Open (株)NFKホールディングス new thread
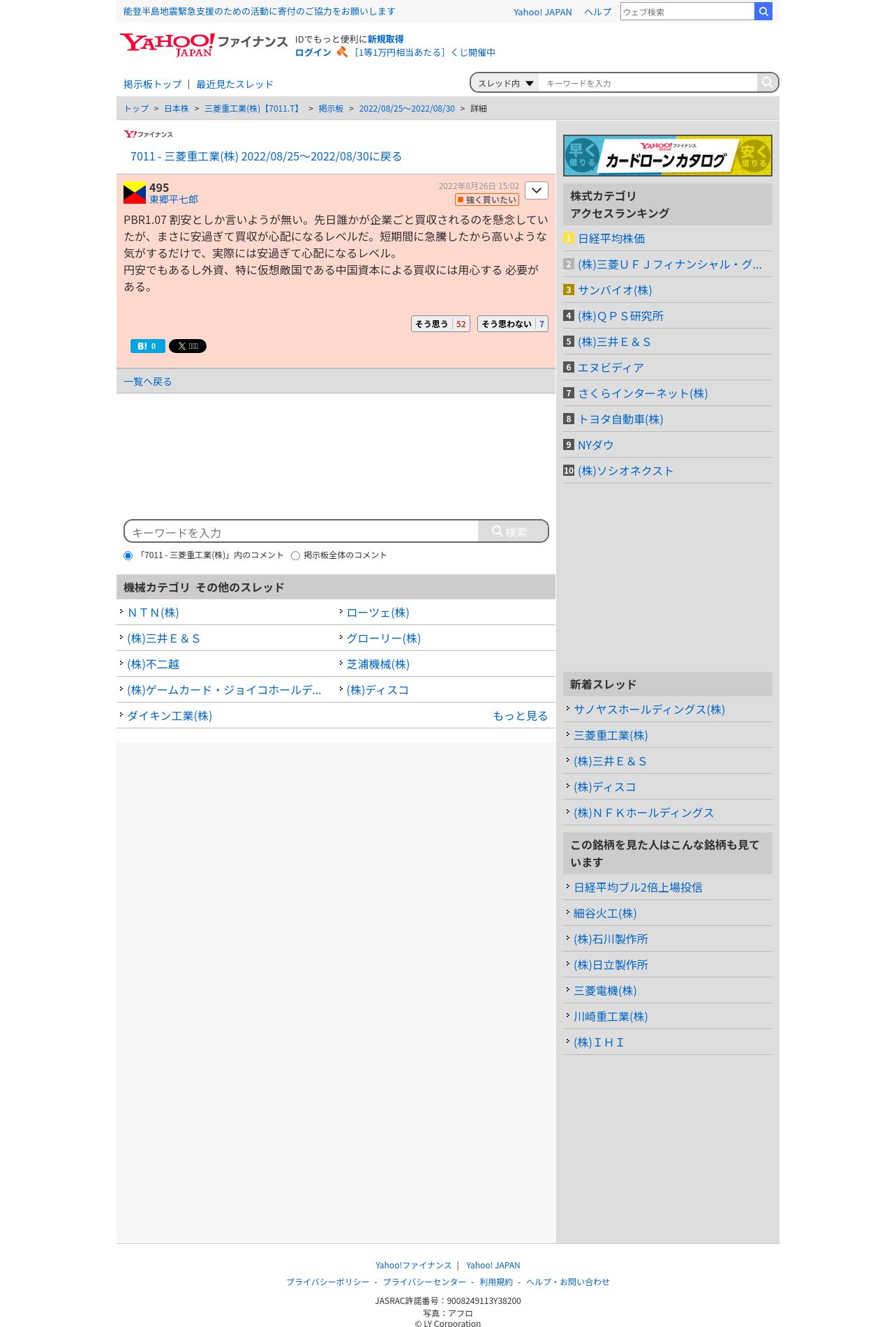The image size is (896, 1327). tap(643, 813)
